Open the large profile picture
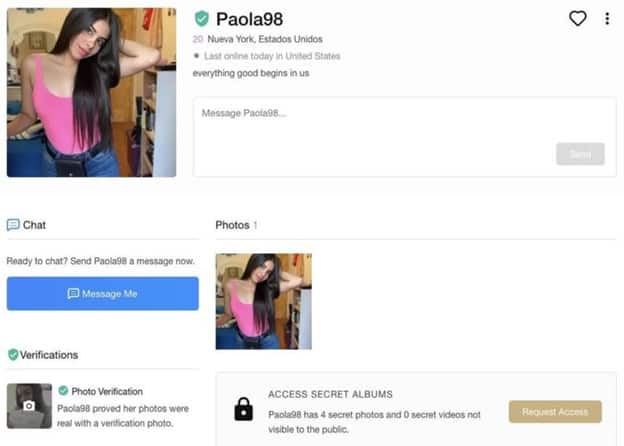 pos(92,92)
